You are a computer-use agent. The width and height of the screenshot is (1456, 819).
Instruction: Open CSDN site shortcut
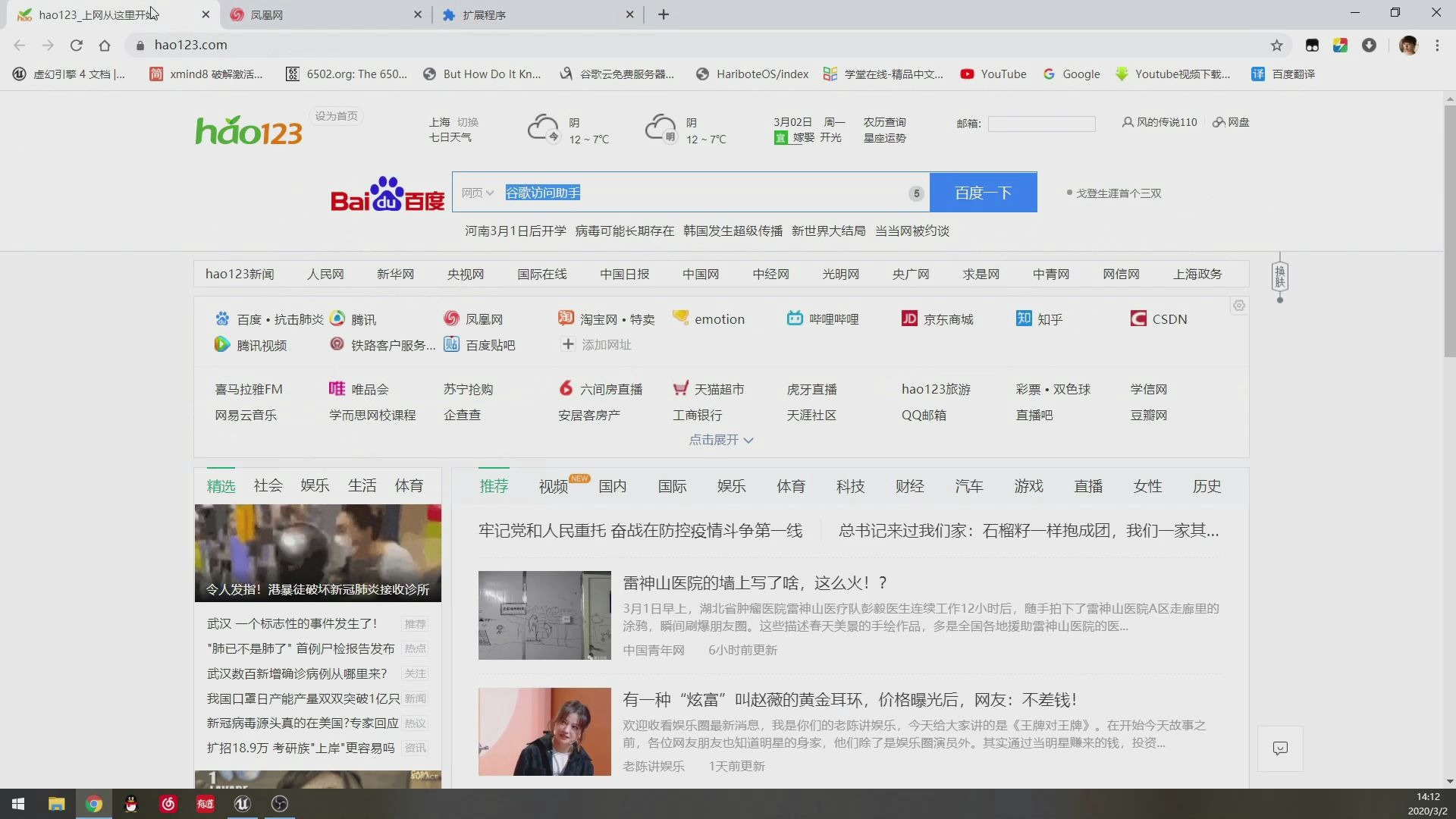click(1159, 319)
